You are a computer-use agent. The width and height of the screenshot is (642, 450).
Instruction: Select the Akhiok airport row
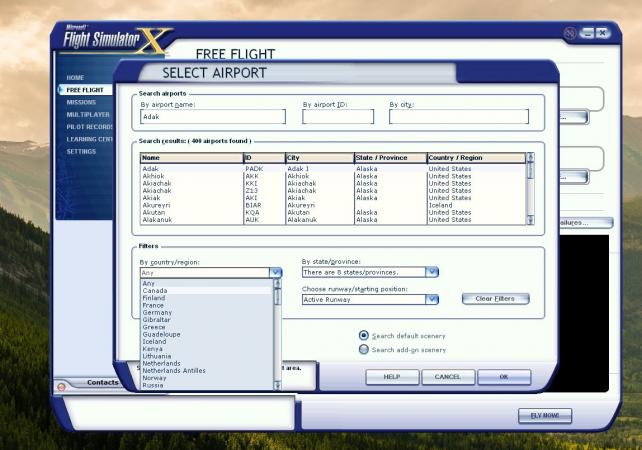coord(333,176)
